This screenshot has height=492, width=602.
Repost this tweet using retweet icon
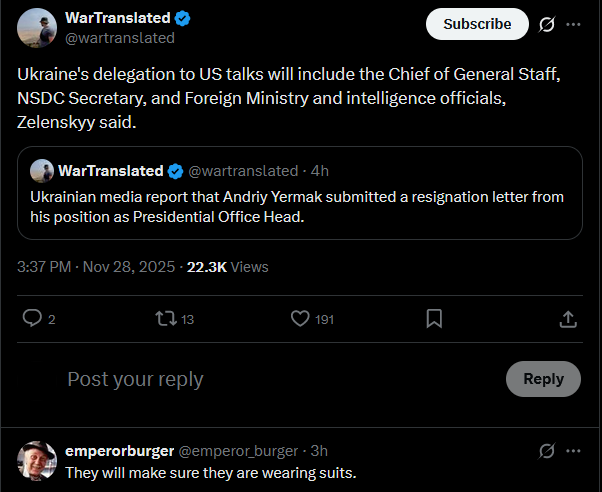click(166, 319)
